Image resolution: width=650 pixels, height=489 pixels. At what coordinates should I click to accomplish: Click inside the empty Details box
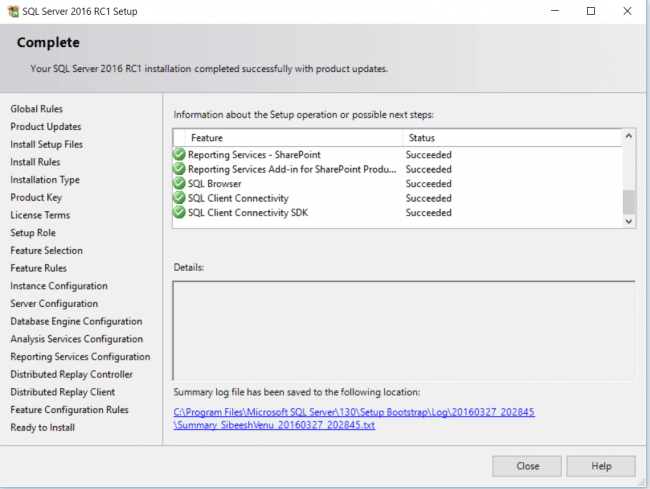point(404,331)
